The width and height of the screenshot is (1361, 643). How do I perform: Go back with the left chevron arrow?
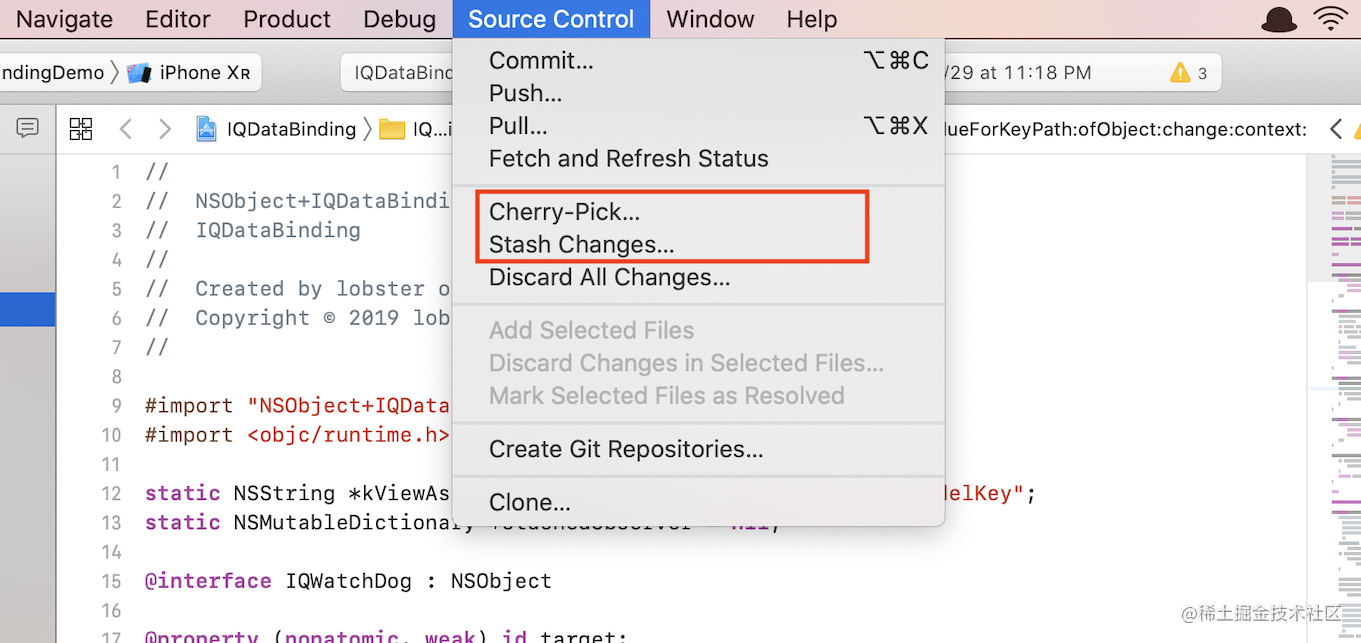125,128
